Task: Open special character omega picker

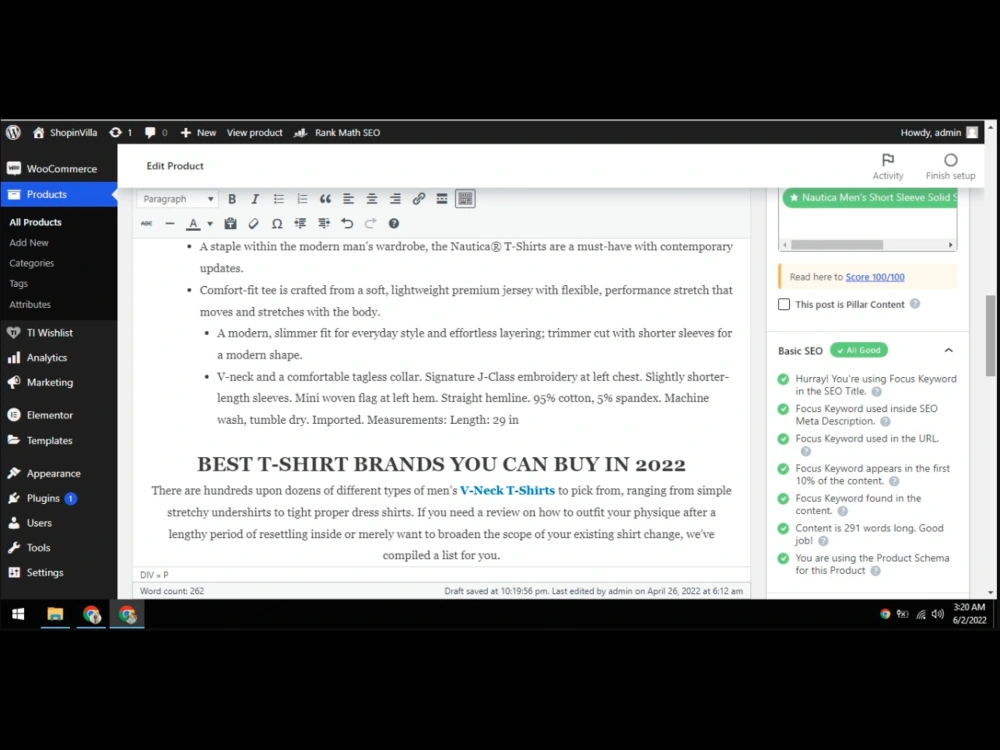Action: 277,223
